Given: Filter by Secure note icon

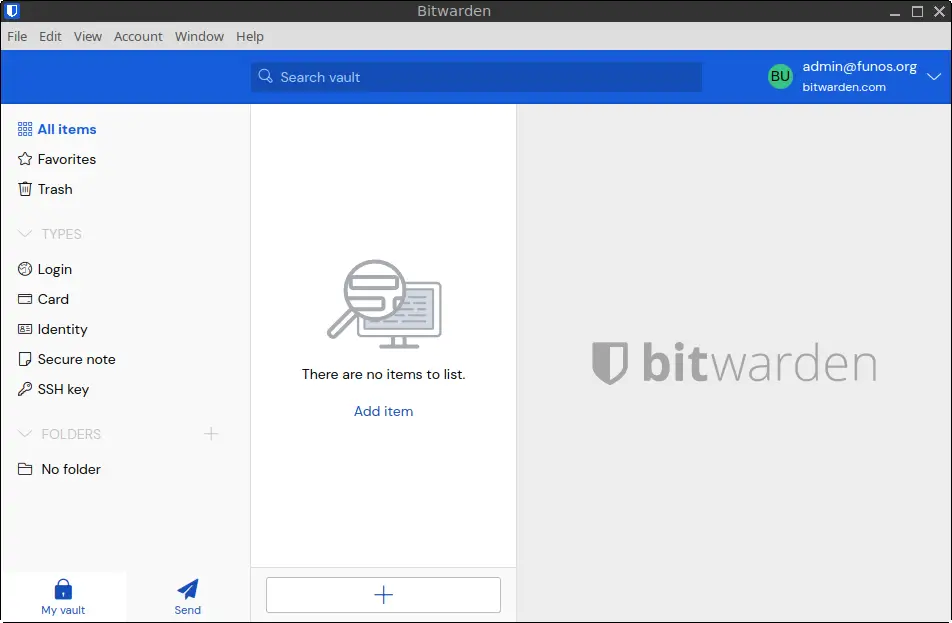Looking at the screenshot, I should point(25,359).
